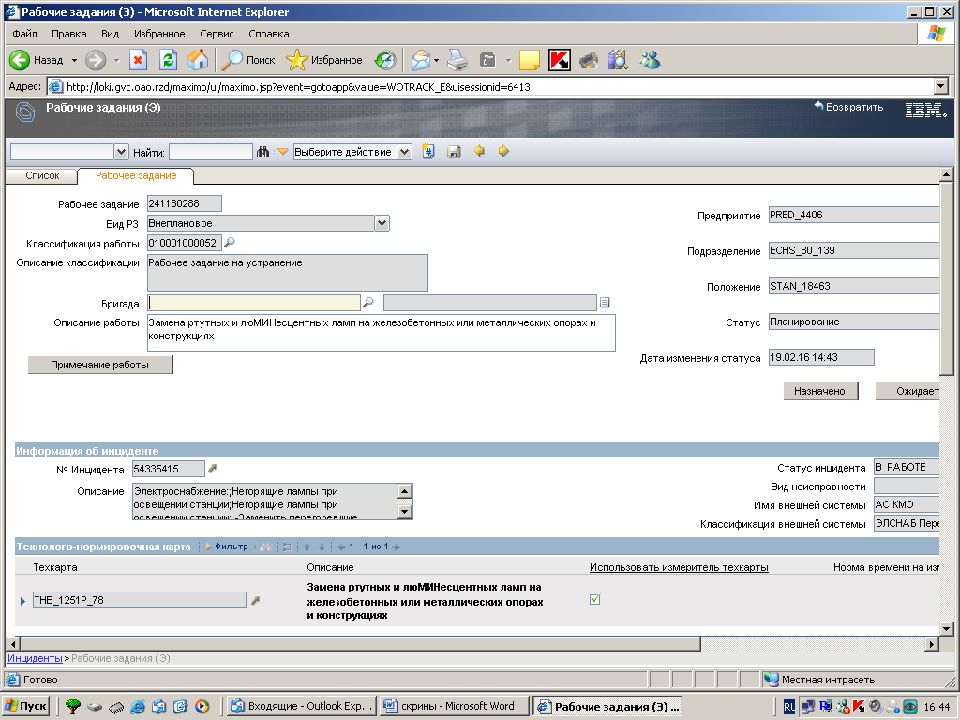Open lookup magnifier next to Бригада field
This screenshot has width=960, height=720.
368,302
